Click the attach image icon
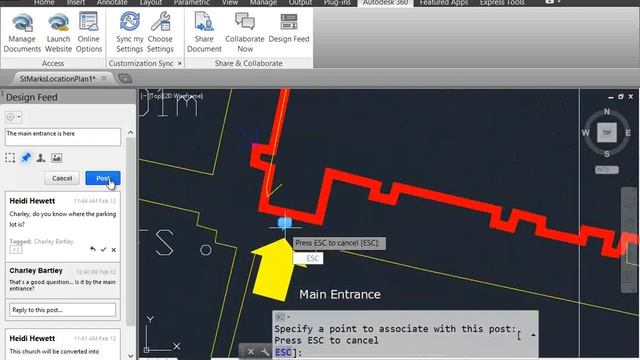 [x=56, y=158]
